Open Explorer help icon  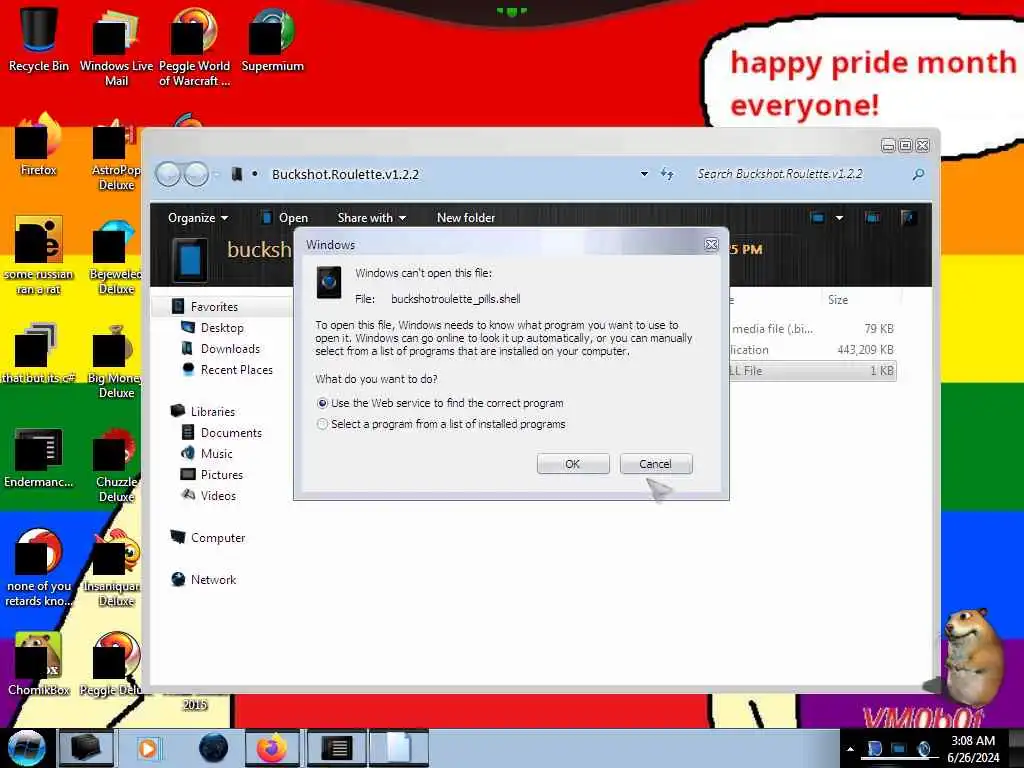click(x=908, y=217)
